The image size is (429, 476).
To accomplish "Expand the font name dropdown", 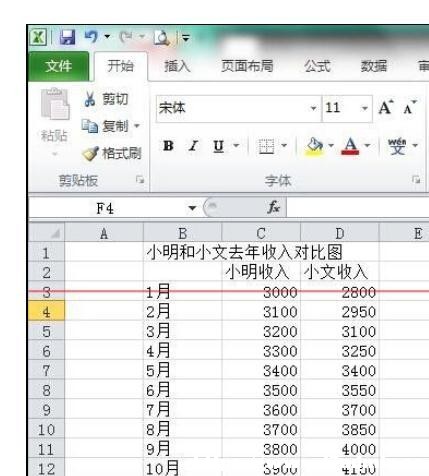I will [x=313, y=108].
